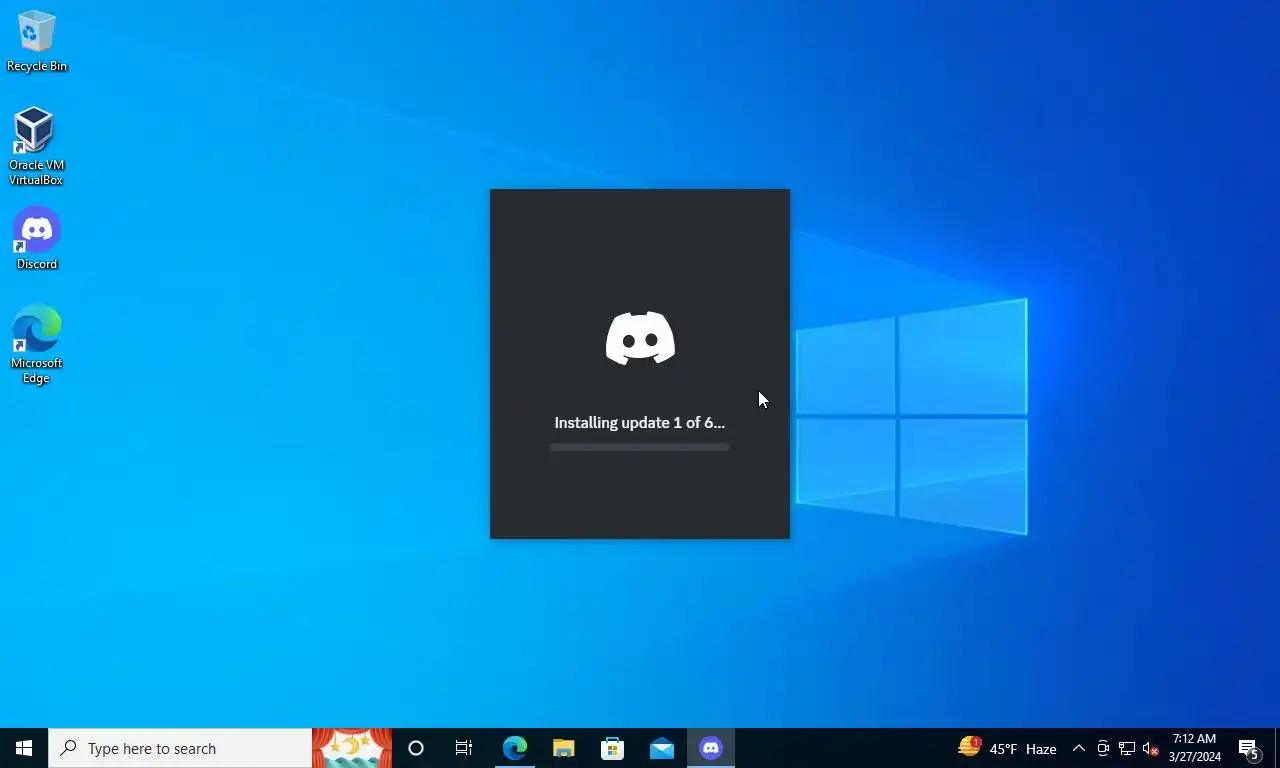This screenshot has width=1280, height=768.
Task: Open the weather widget showing 45°F Haze
Action: click(x=1007, y=748)
